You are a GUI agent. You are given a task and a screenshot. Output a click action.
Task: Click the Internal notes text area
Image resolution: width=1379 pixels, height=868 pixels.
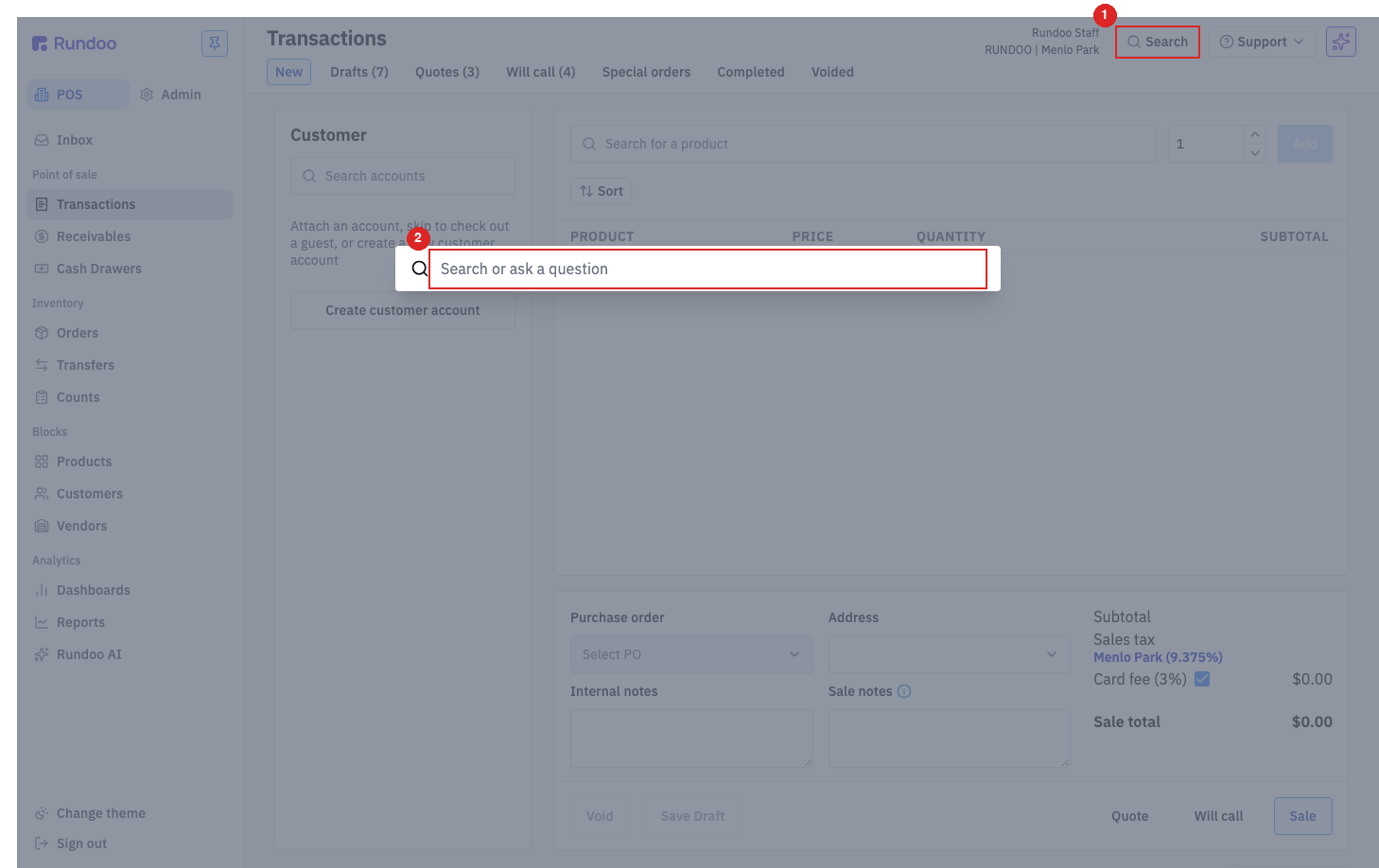[x=691, y=738]
